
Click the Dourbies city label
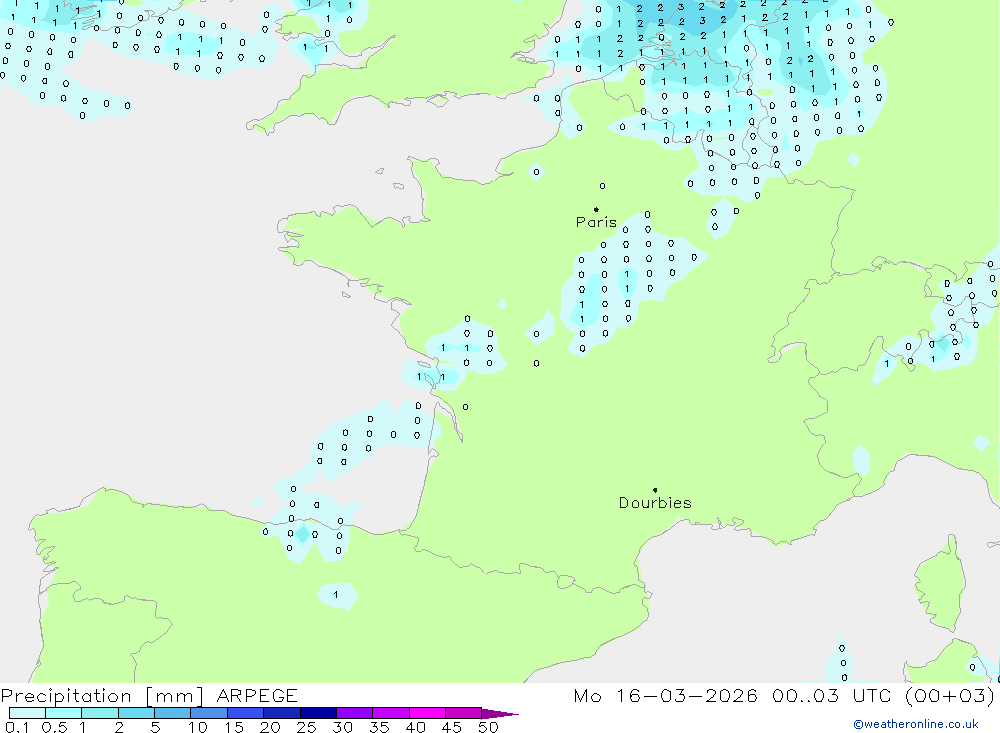655,503
